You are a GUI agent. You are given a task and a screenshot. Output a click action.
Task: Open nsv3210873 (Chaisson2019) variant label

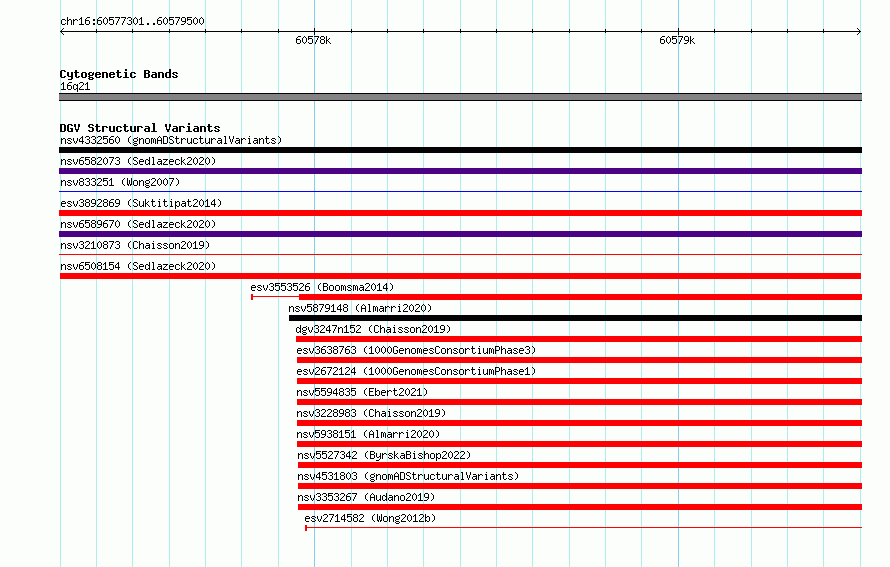pyautogui.click(x=135, y=245)
